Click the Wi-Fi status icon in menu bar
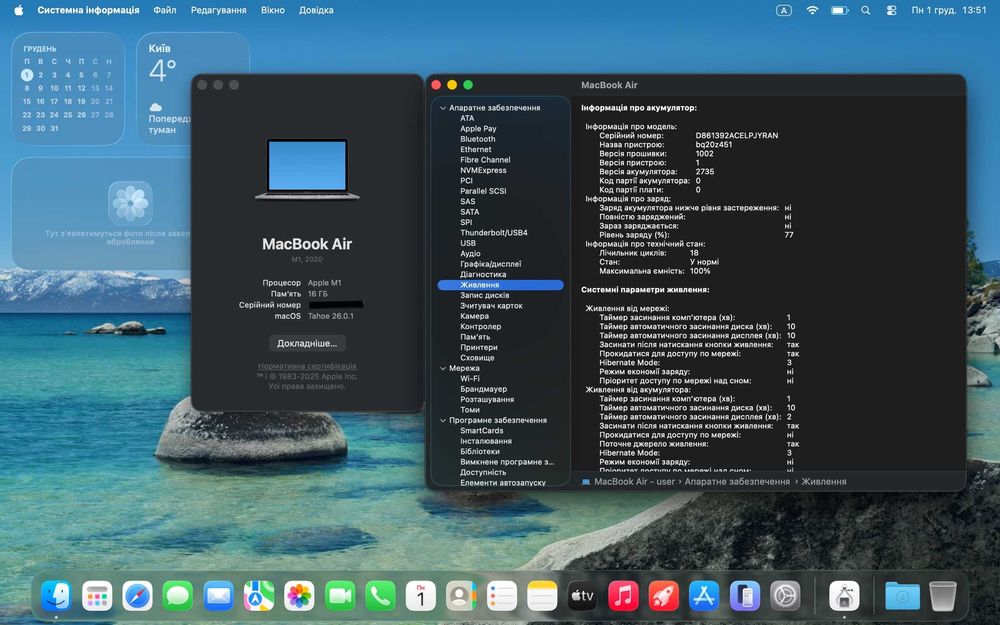The width and height of the screenshot is (1000, 625). pos(812,10)
